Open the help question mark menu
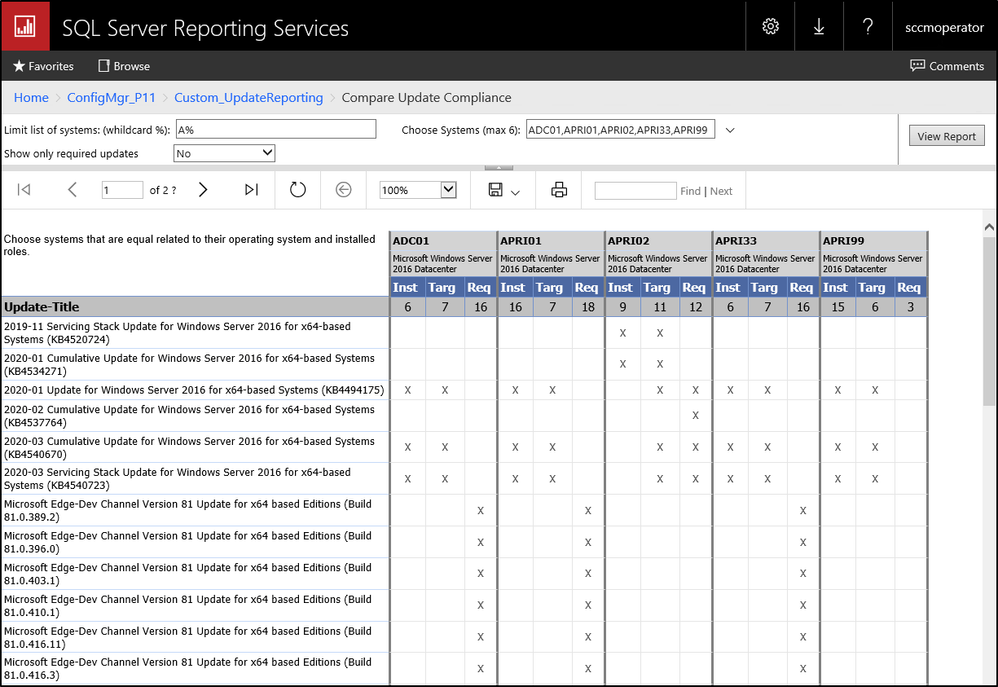Screen dimensions: 998x687 click(x=868, y=27)
